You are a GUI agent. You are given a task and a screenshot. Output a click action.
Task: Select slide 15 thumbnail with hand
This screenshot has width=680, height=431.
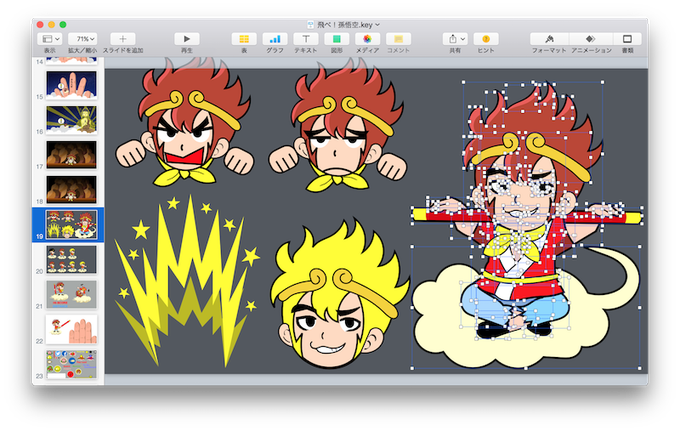(72, 85)
